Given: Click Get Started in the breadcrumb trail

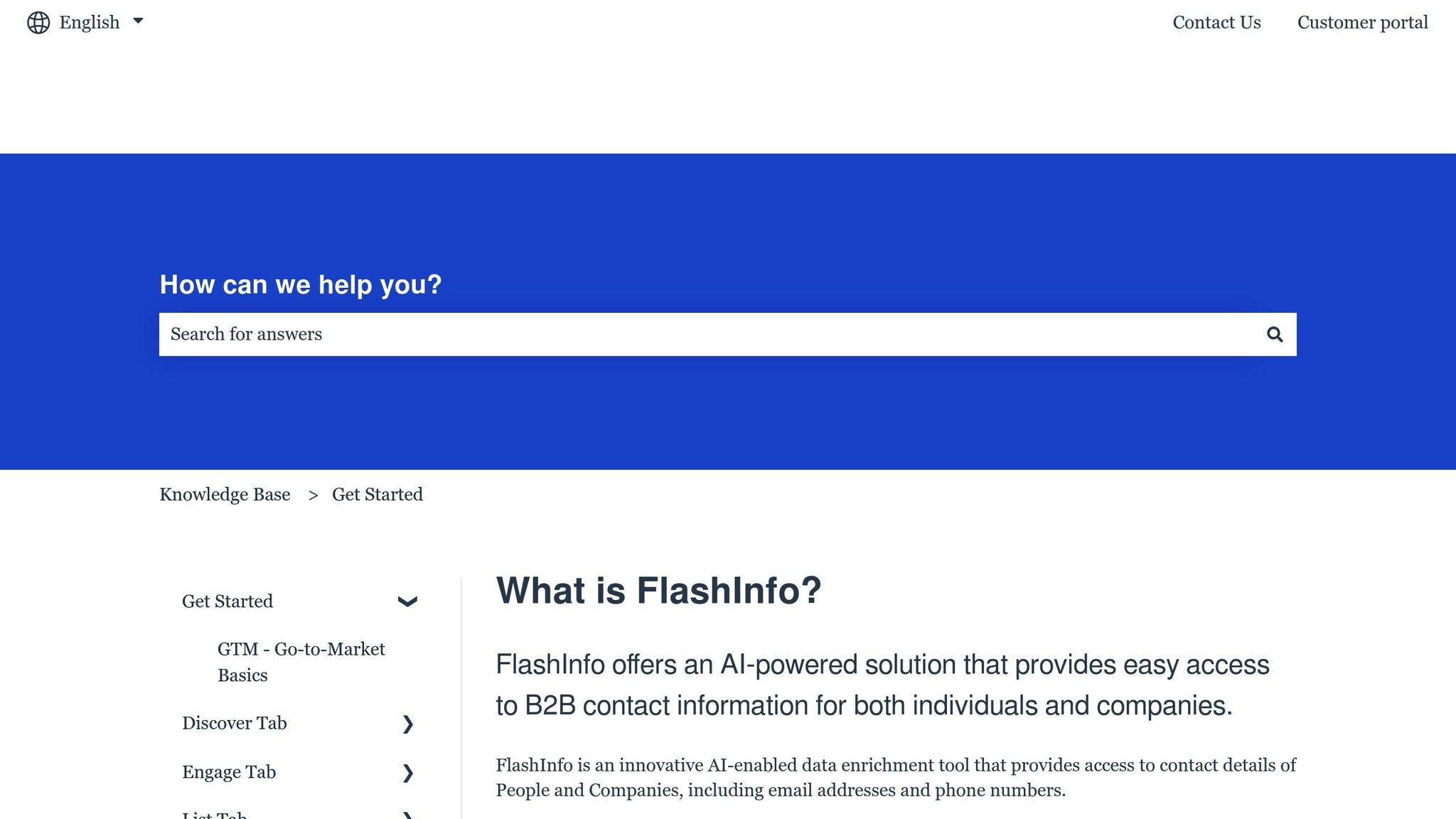Looking at the screenshot, I should coord(378,494).
